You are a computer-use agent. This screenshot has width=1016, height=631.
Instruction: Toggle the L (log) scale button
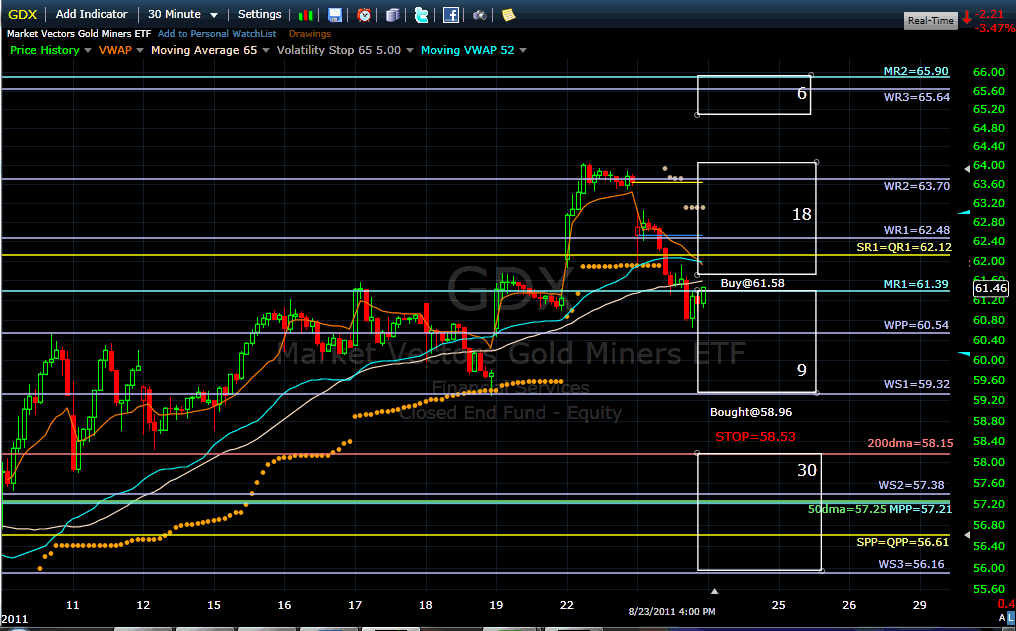1011,619
